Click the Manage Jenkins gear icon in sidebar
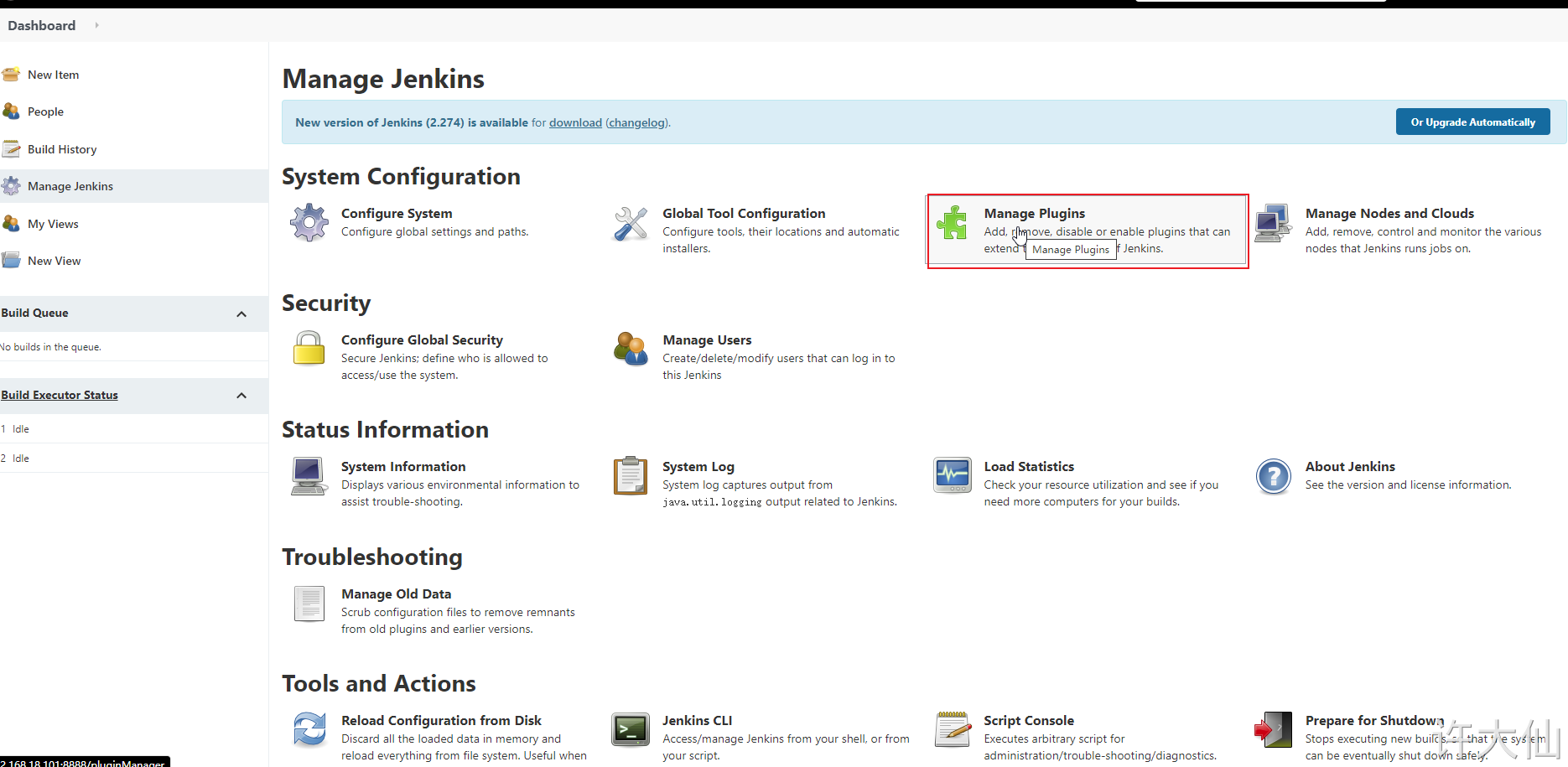 point(11,186)
